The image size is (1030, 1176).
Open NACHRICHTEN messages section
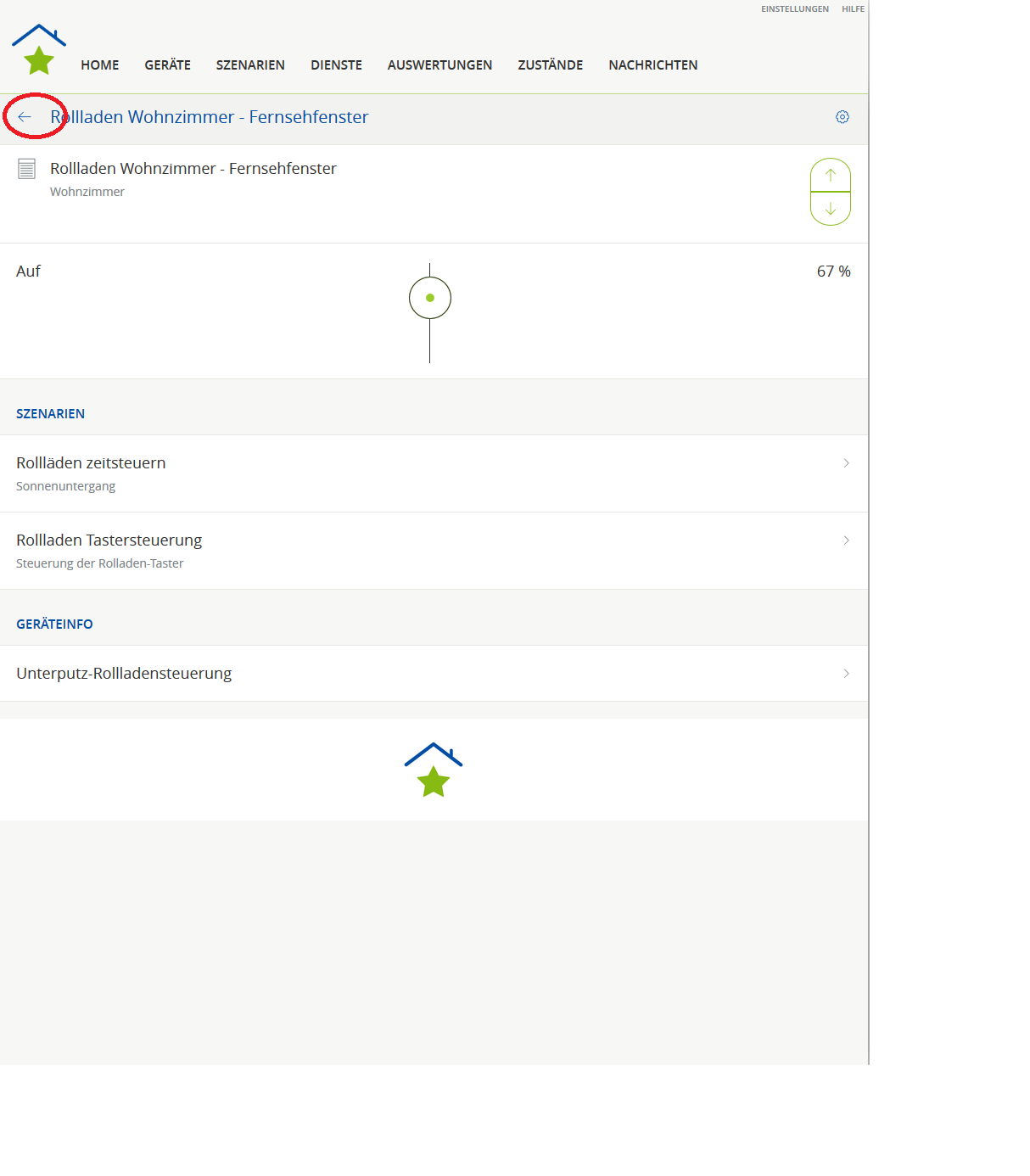pyautogui.click(x=652, y=65)
